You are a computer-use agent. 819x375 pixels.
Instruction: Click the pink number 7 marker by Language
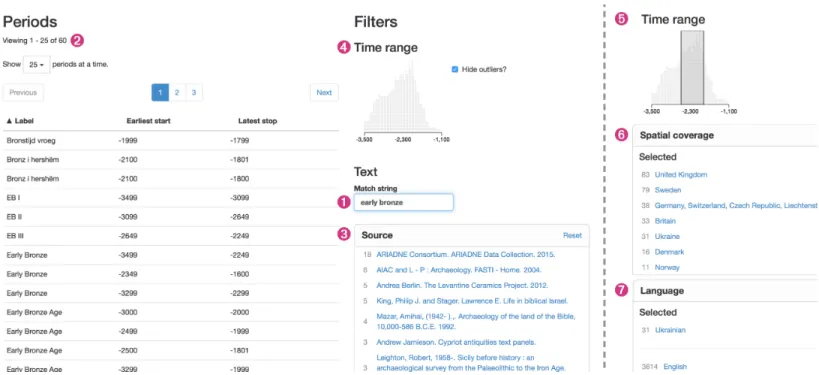(x=621, y=291)
